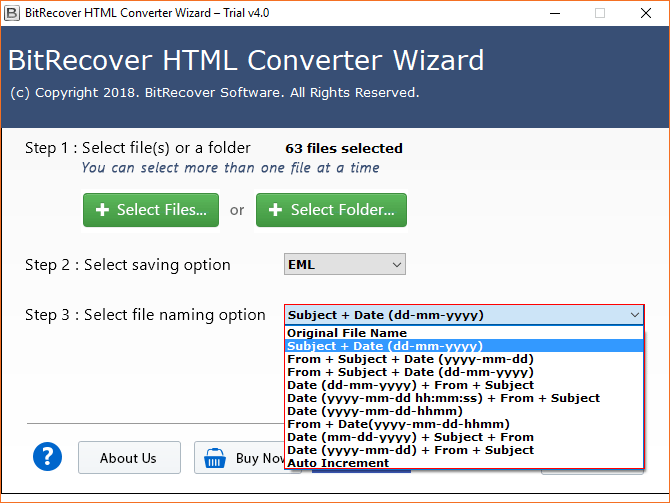Pick From + Subject + Date (dd-mm-yyyy)
Screen dimensions: 670x503
click(464, 372)
